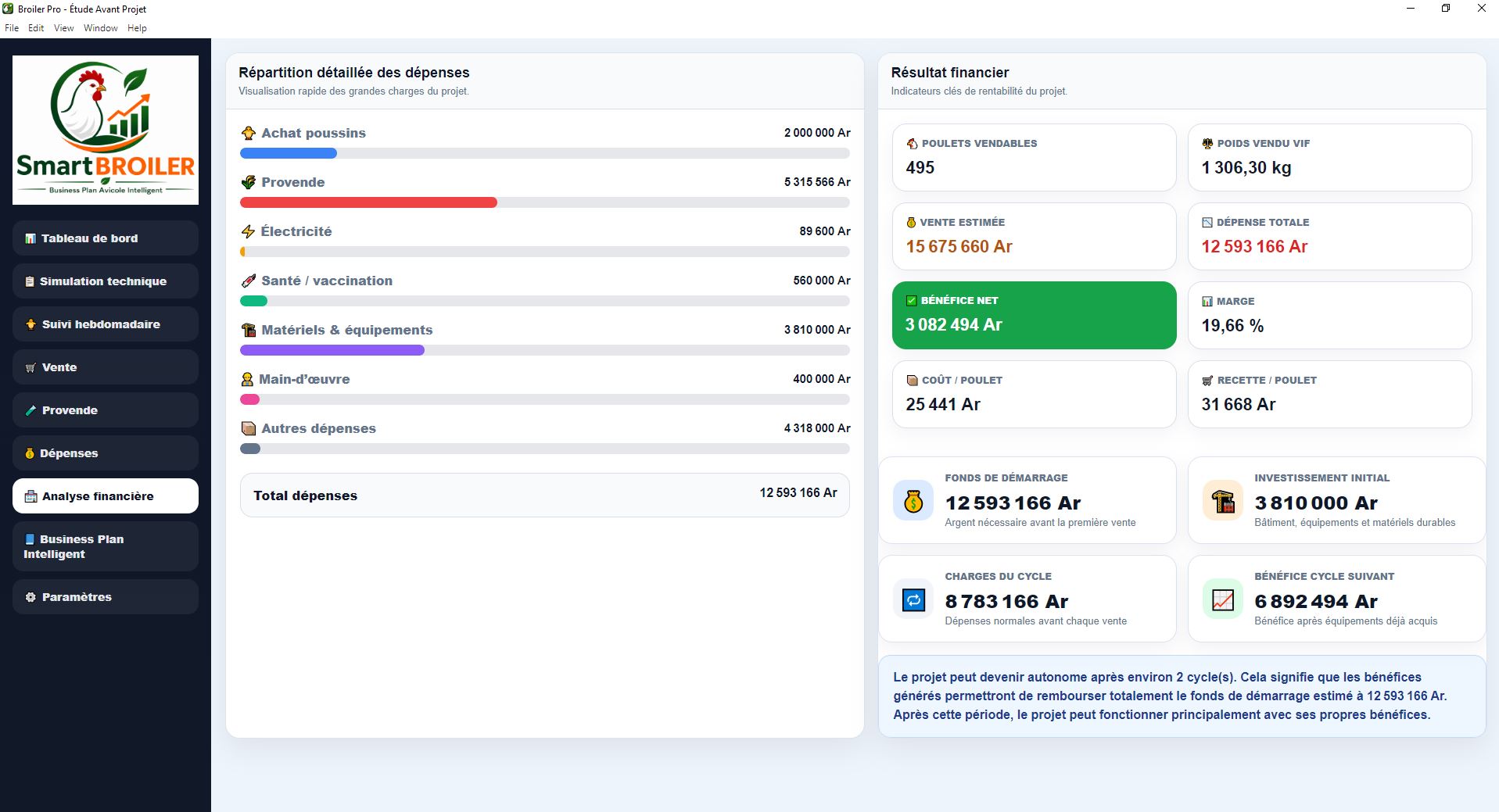Viewport: 1499px width, 812px height.
Task: Open the Window menu
Action: (101, 28)
